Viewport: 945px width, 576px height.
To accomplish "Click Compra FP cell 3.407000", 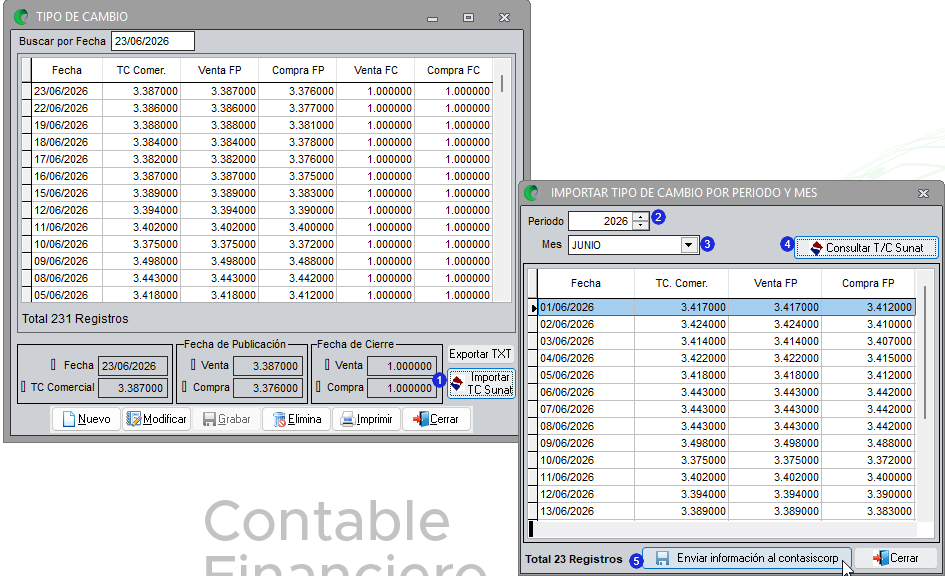I will click(868, 341).
